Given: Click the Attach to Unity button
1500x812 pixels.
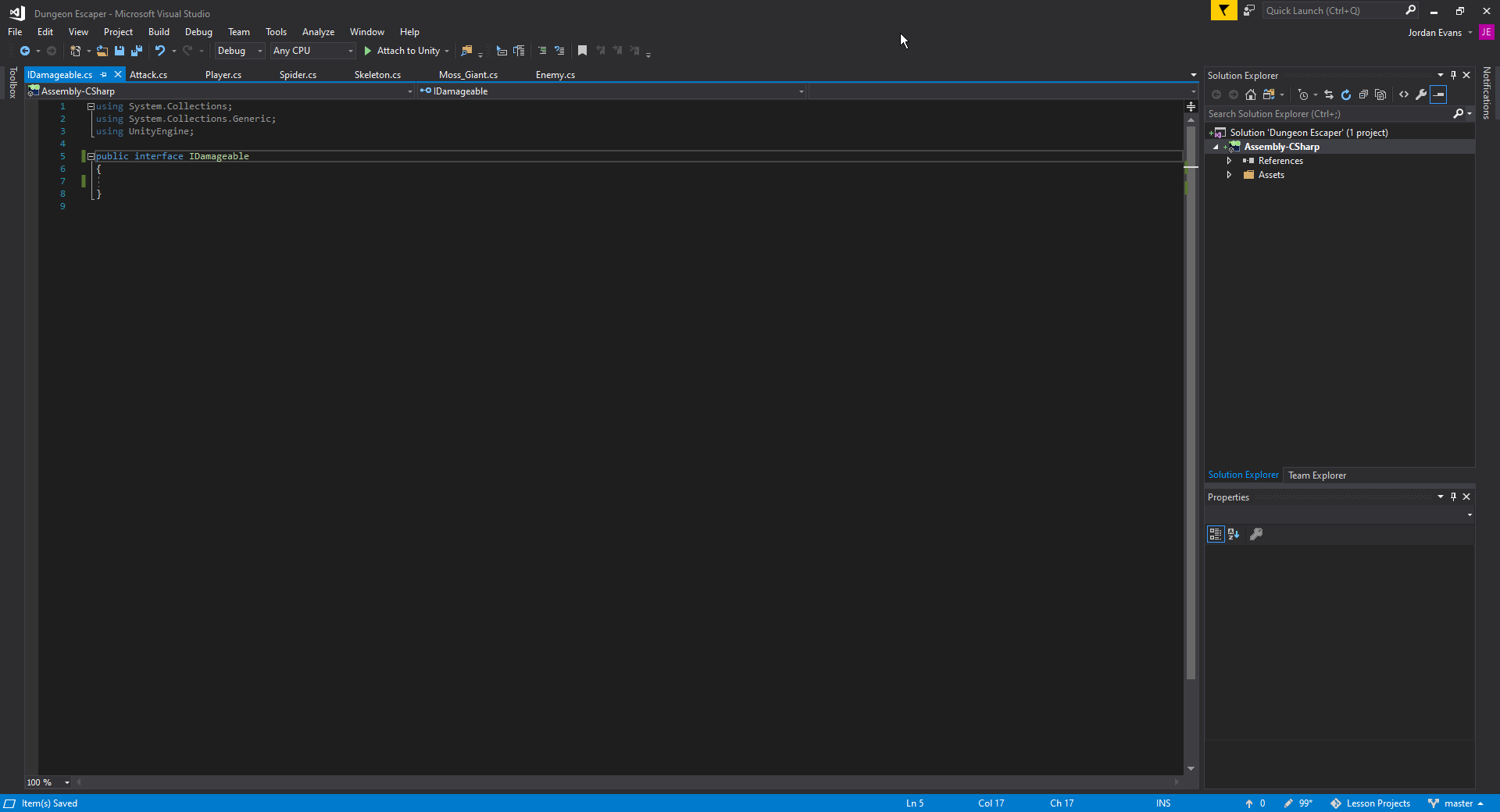Looking at the screenshot, I should pyautogui.click(x=405, y=51).
